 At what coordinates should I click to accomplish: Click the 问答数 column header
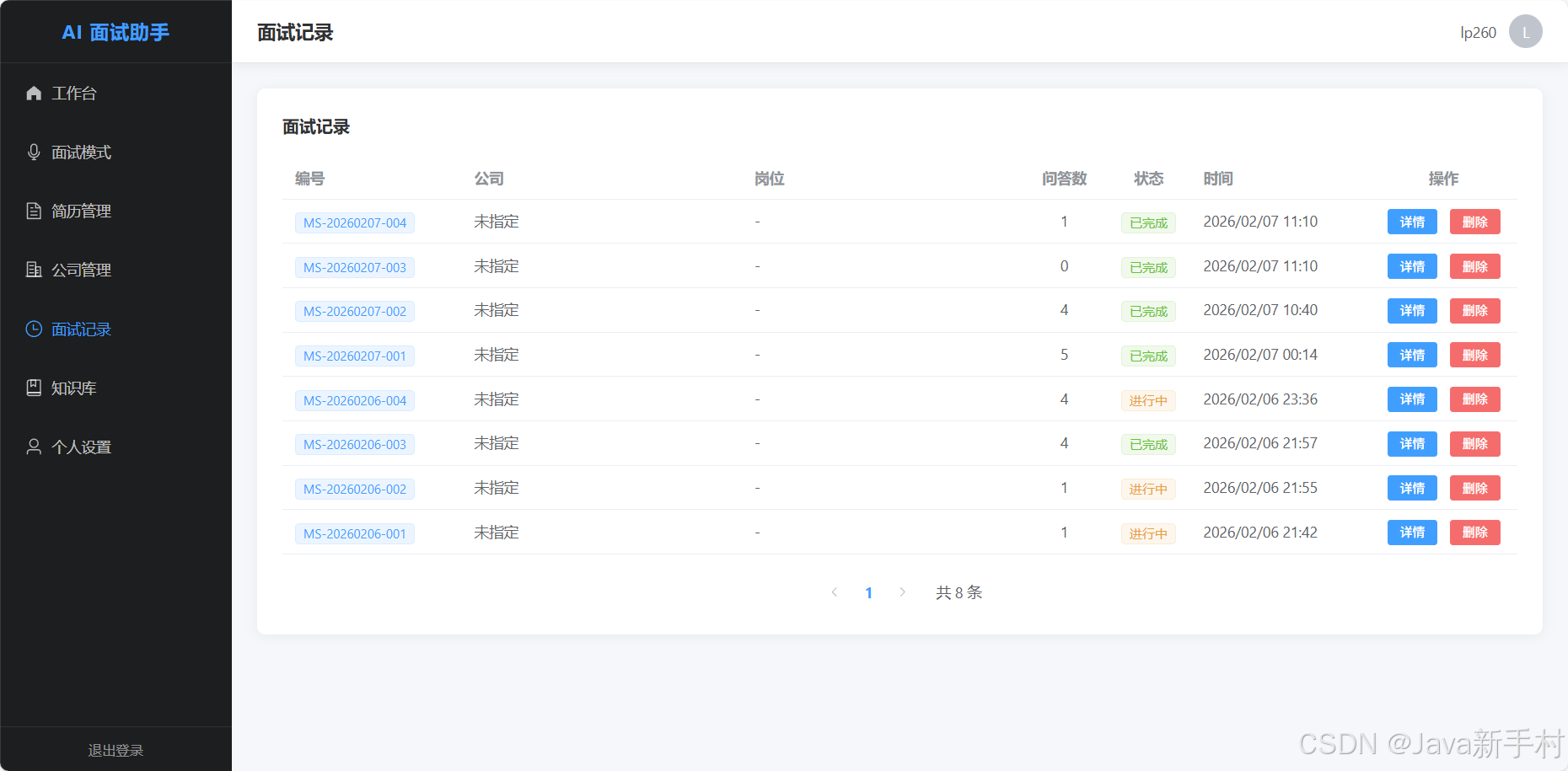[x=1064, y=178]
